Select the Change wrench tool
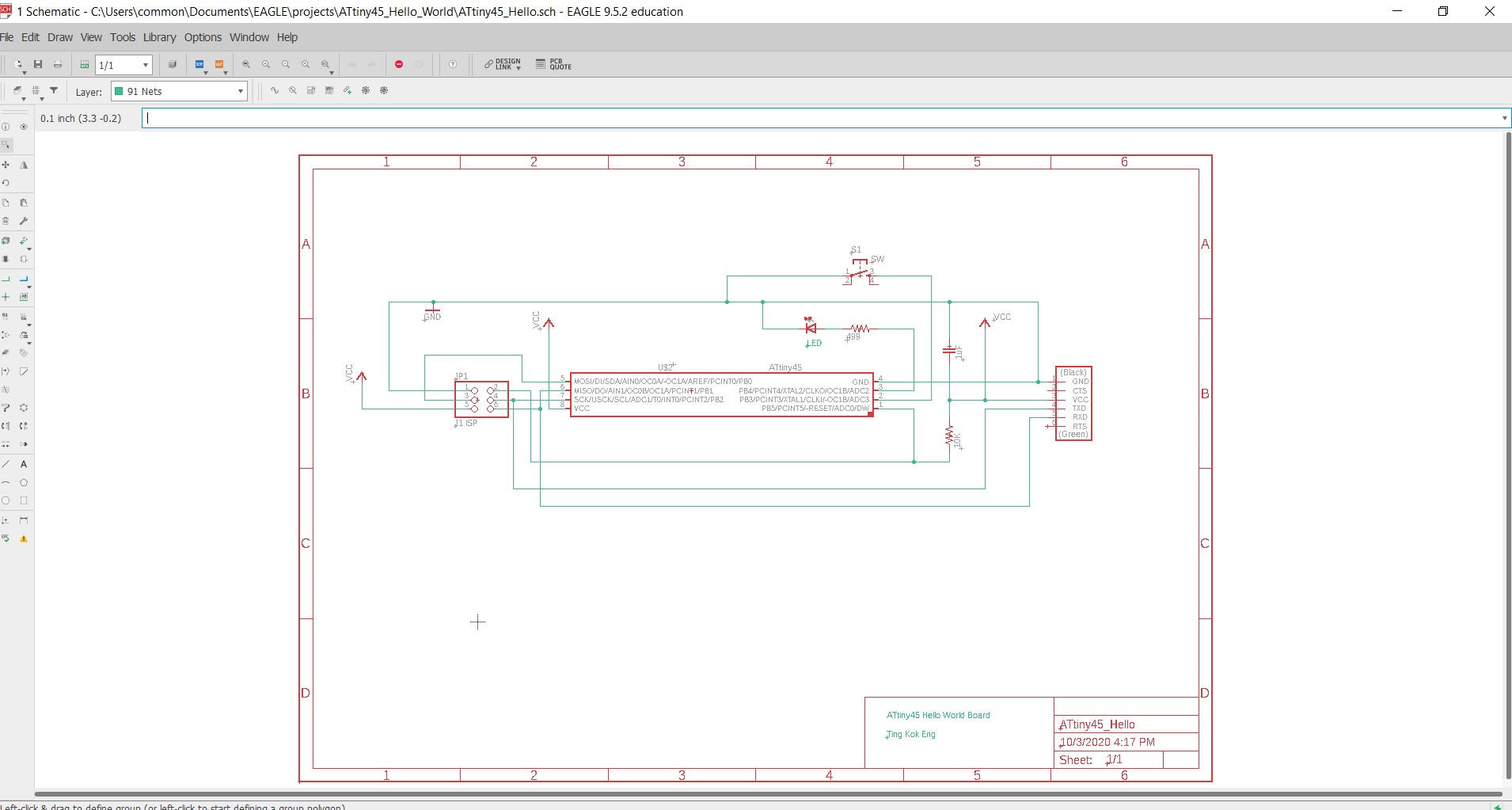1512x810 pixels. pos(24,221)
